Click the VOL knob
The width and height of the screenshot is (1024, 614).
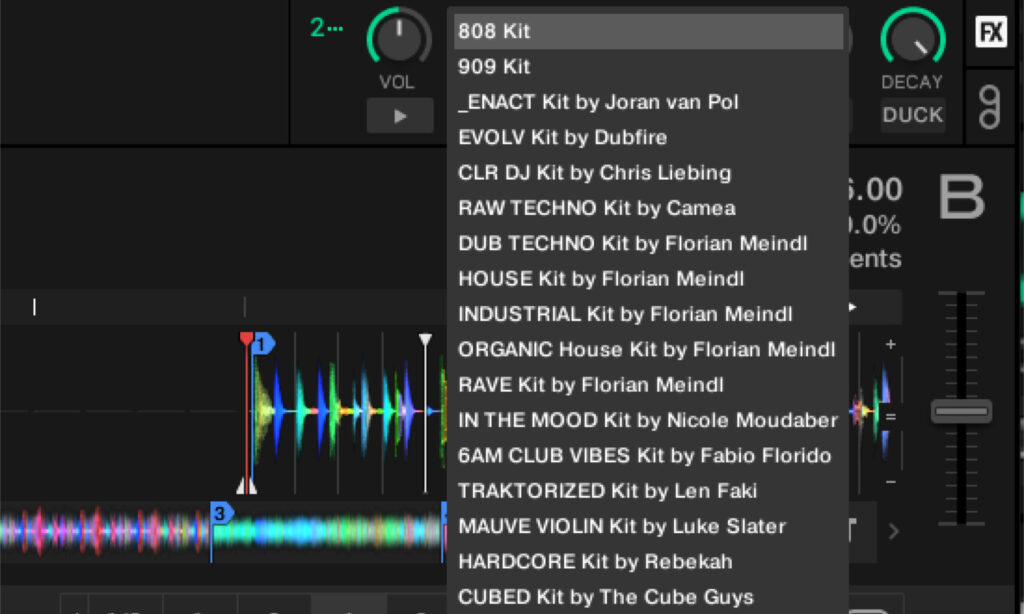pos(399,35)
